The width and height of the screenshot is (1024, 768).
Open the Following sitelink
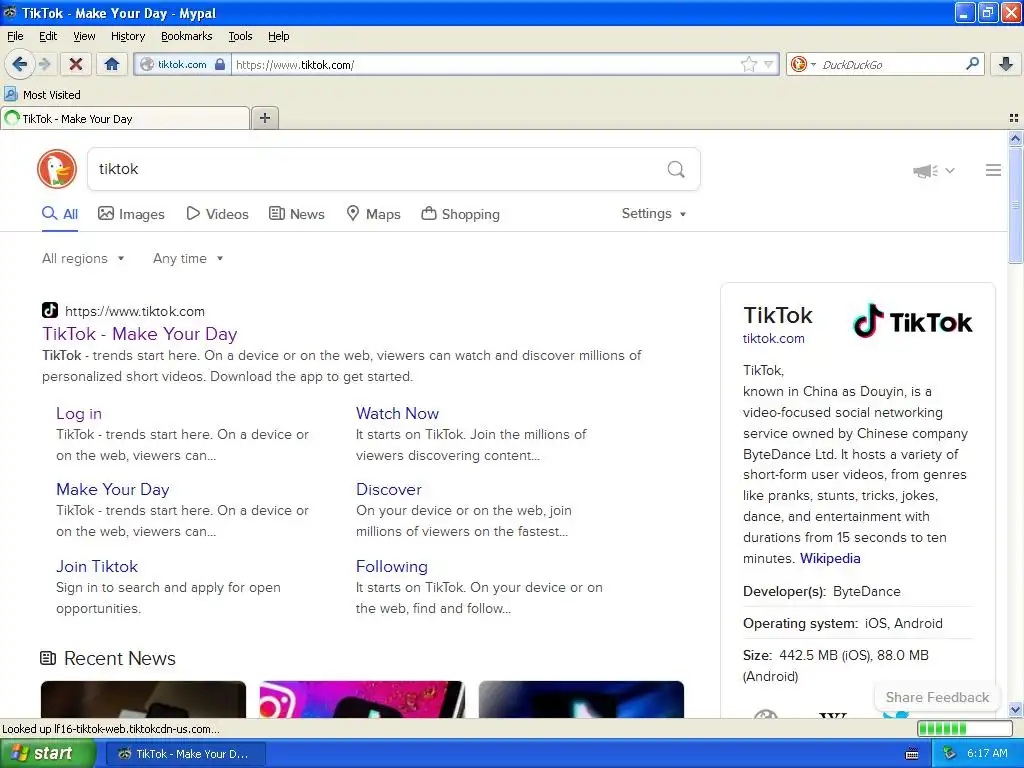pos(392,566)
